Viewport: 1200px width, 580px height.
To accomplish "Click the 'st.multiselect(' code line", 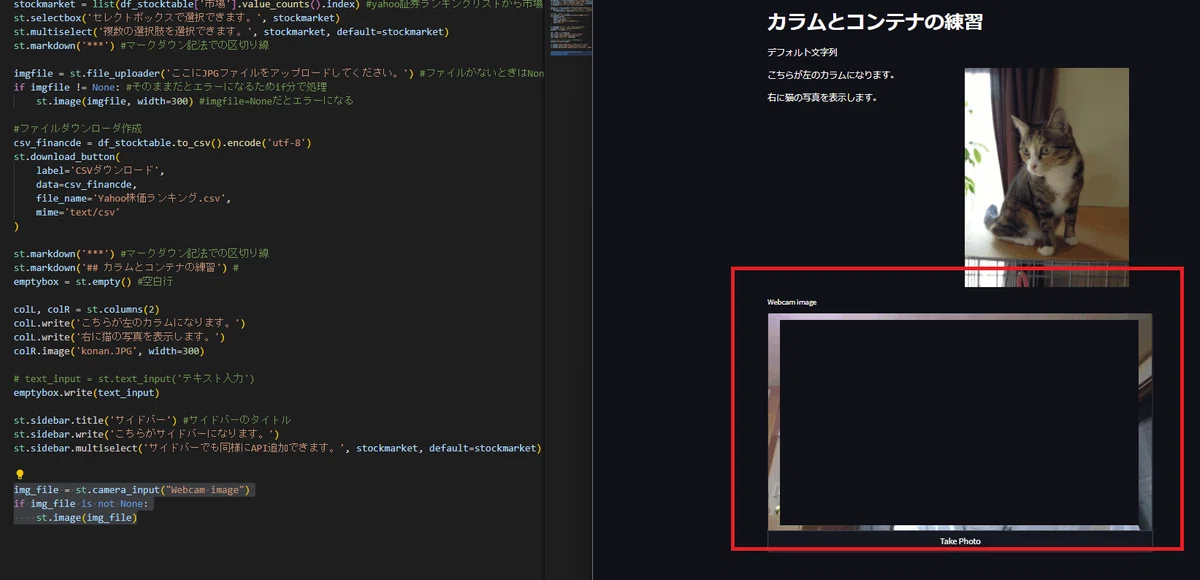I will (231, 32).
